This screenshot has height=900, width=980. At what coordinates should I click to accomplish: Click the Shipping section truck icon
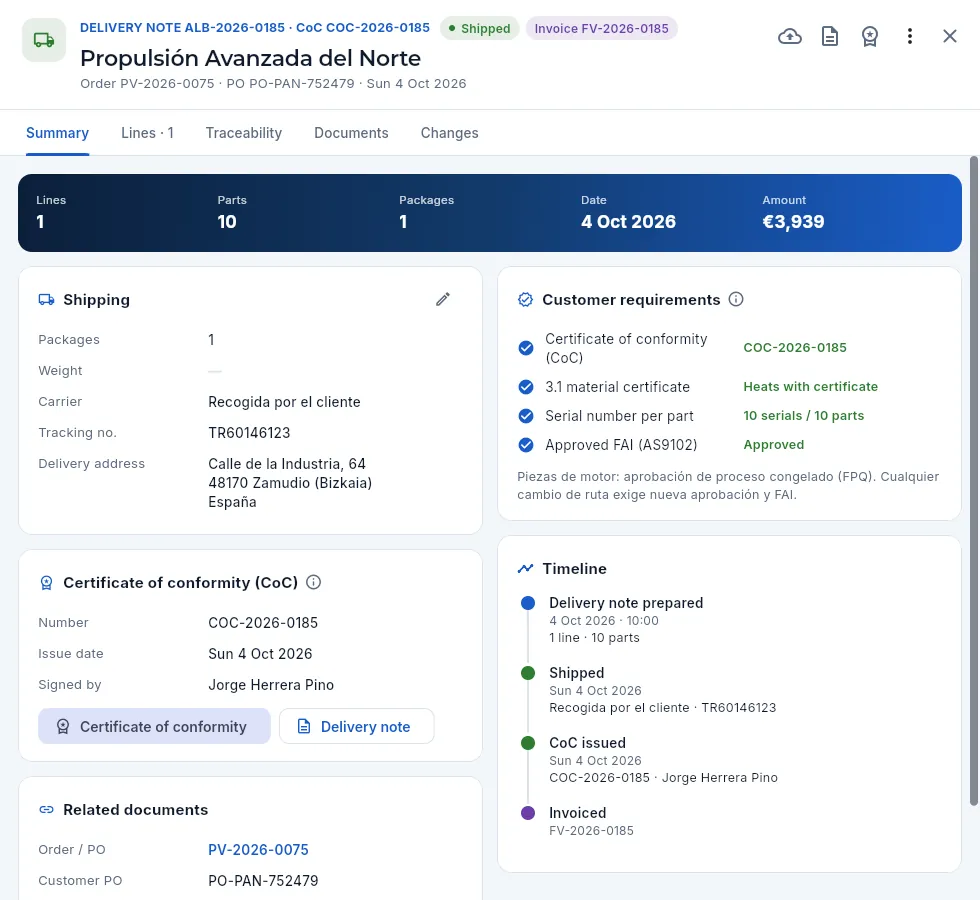click(x=46, y=299)
